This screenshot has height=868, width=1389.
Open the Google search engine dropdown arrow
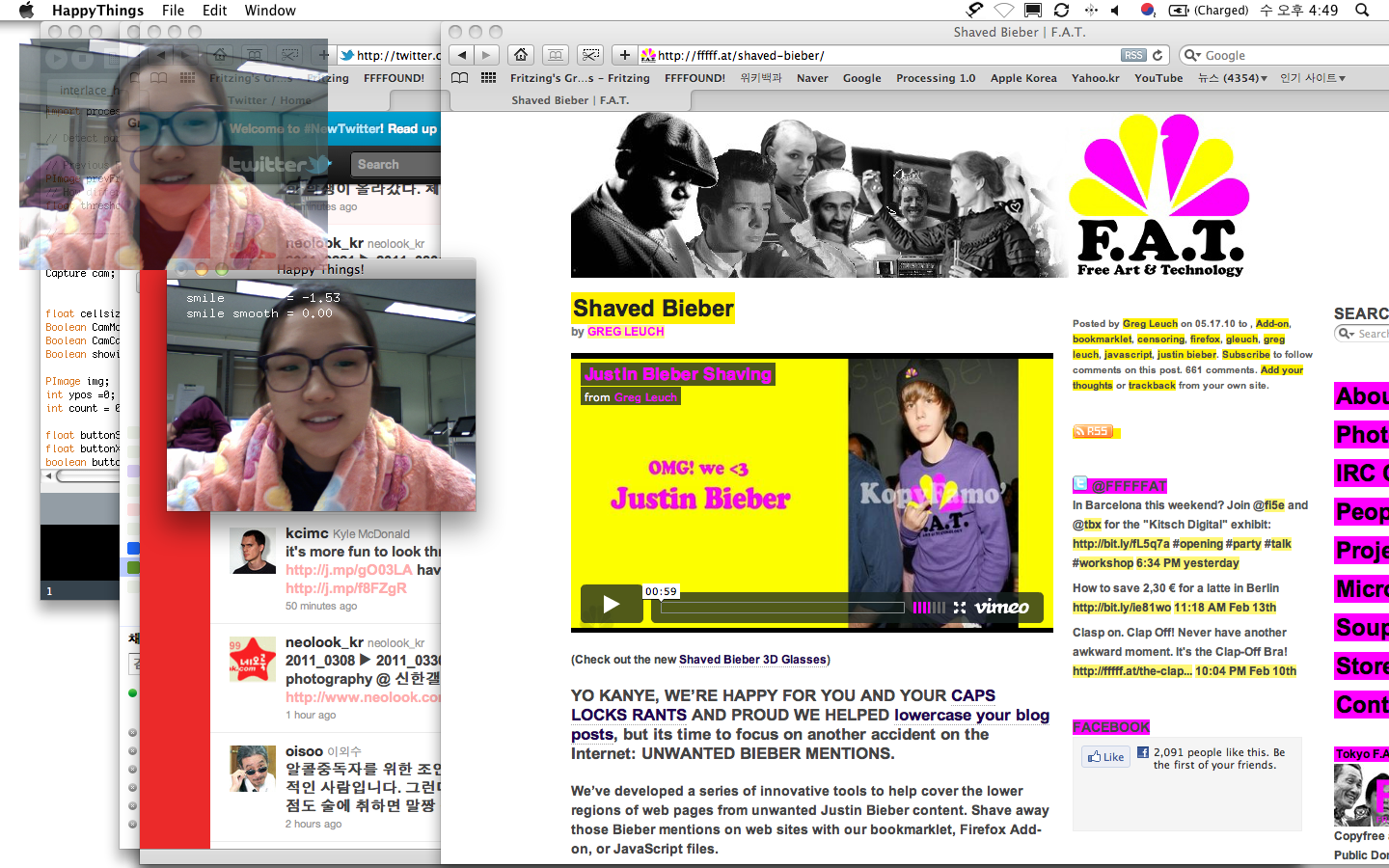(1193, 56)
